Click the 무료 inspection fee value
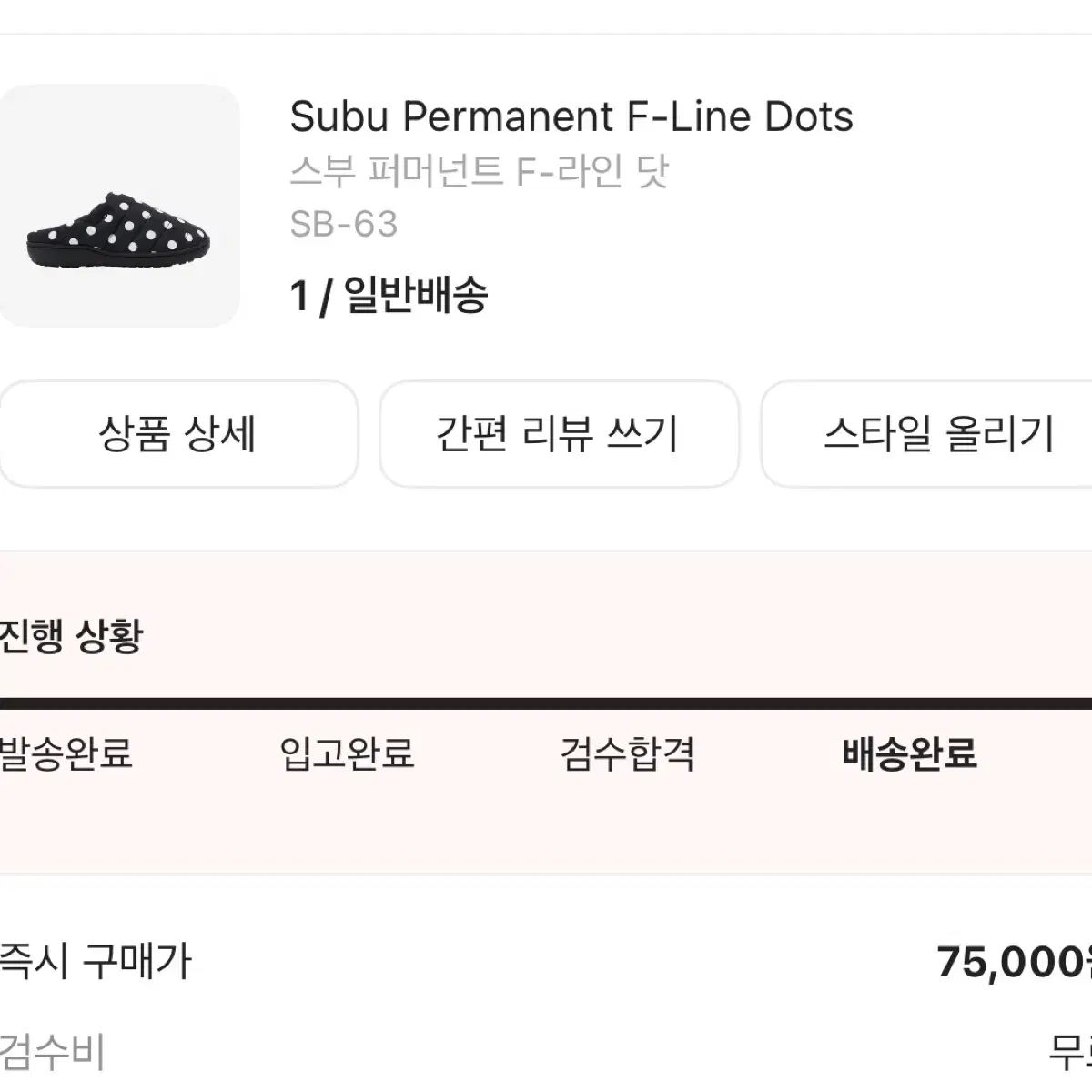Image resolution: width=1092 pixels, height=1092 pixels. click(x=1070, y=1052)
